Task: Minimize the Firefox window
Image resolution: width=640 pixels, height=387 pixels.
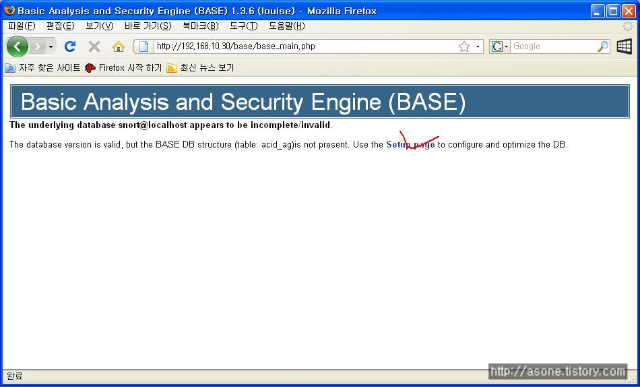Action: click(598, 11)
